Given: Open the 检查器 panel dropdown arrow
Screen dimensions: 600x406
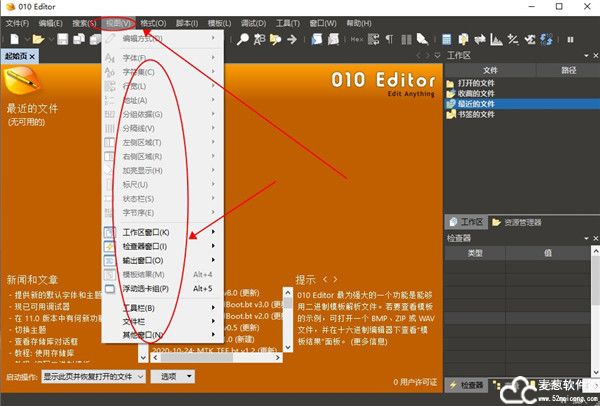Looking at the screenshot, I should (x=587, y=238).
